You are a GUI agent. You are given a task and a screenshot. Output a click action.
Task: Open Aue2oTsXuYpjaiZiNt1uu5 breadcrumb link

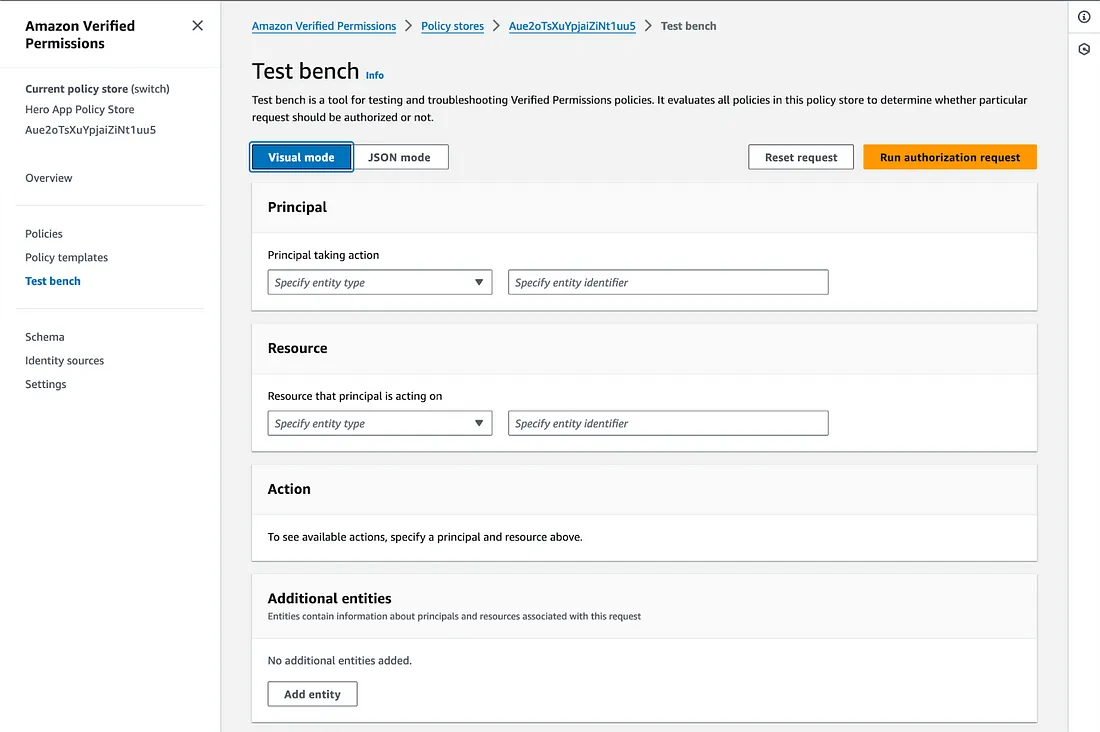click(572, 26)
